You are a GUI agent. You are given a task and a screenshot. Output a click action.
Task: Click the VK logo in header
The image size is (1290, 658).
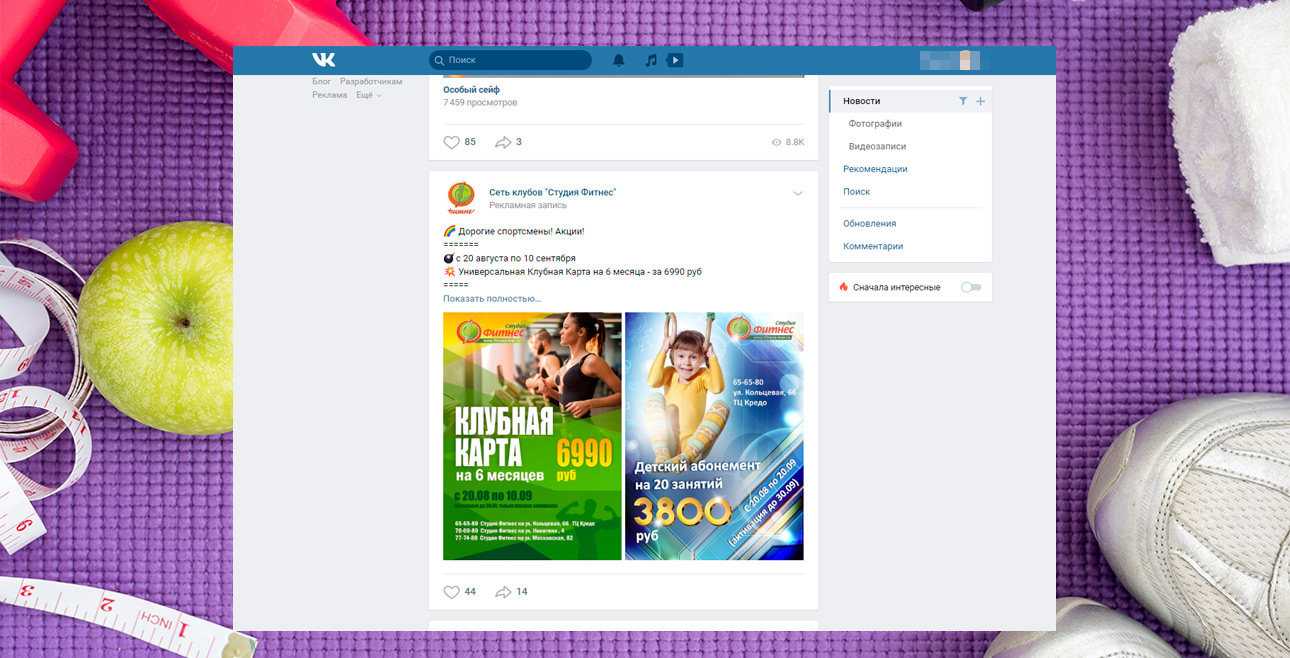tap(323, 60)
